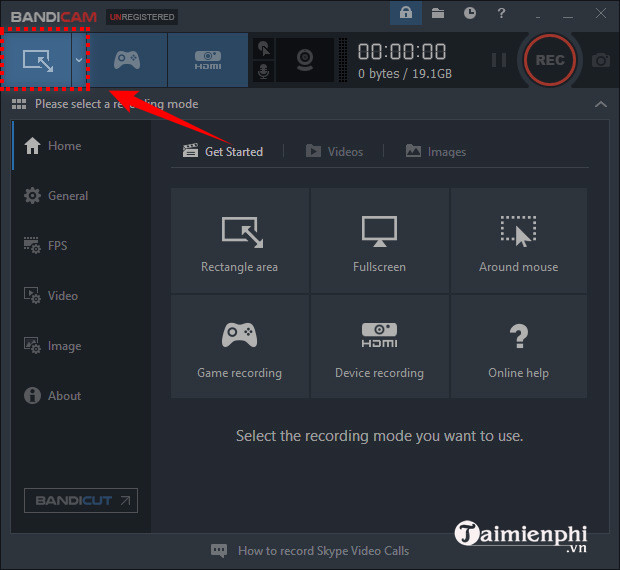Choose the Device recording tile
Image resolution: width=620 pixels, height=570 pixels.
(379, 346)
